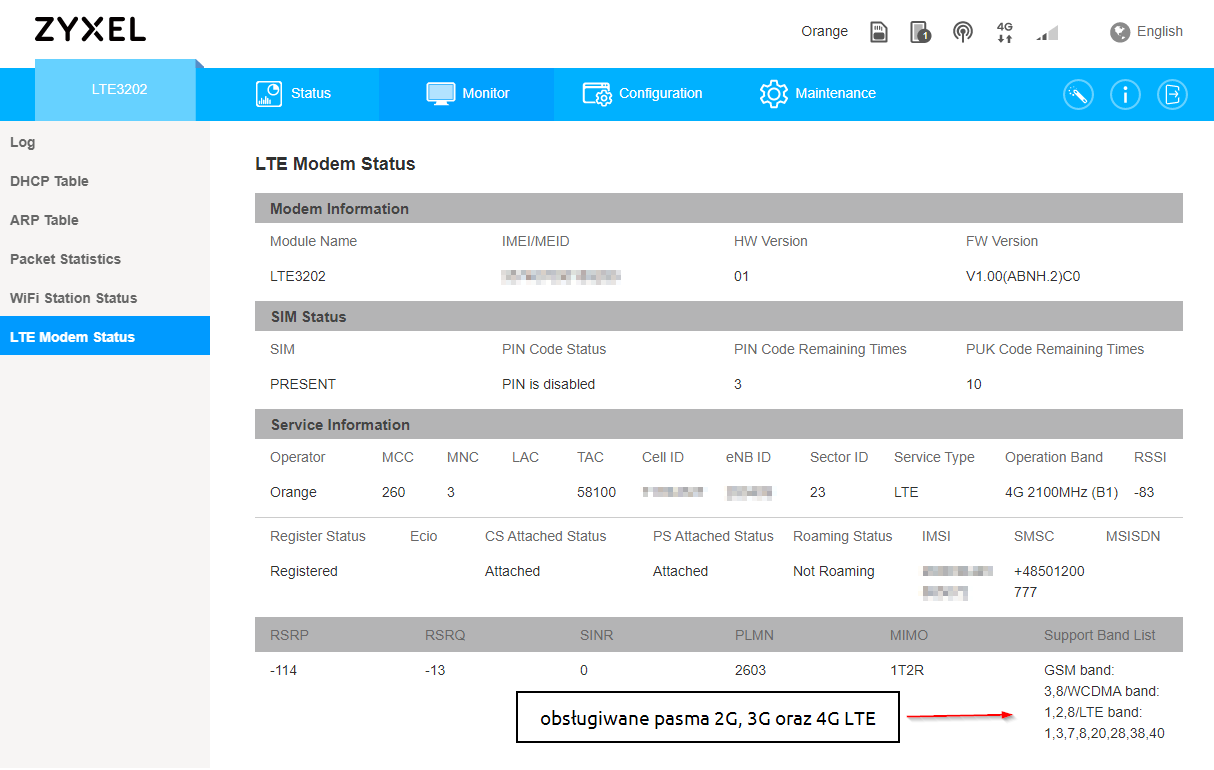This screenshot has height=770, width=1214.
Task: Click the MIMO value 1T2R
Action: (907, 670)
